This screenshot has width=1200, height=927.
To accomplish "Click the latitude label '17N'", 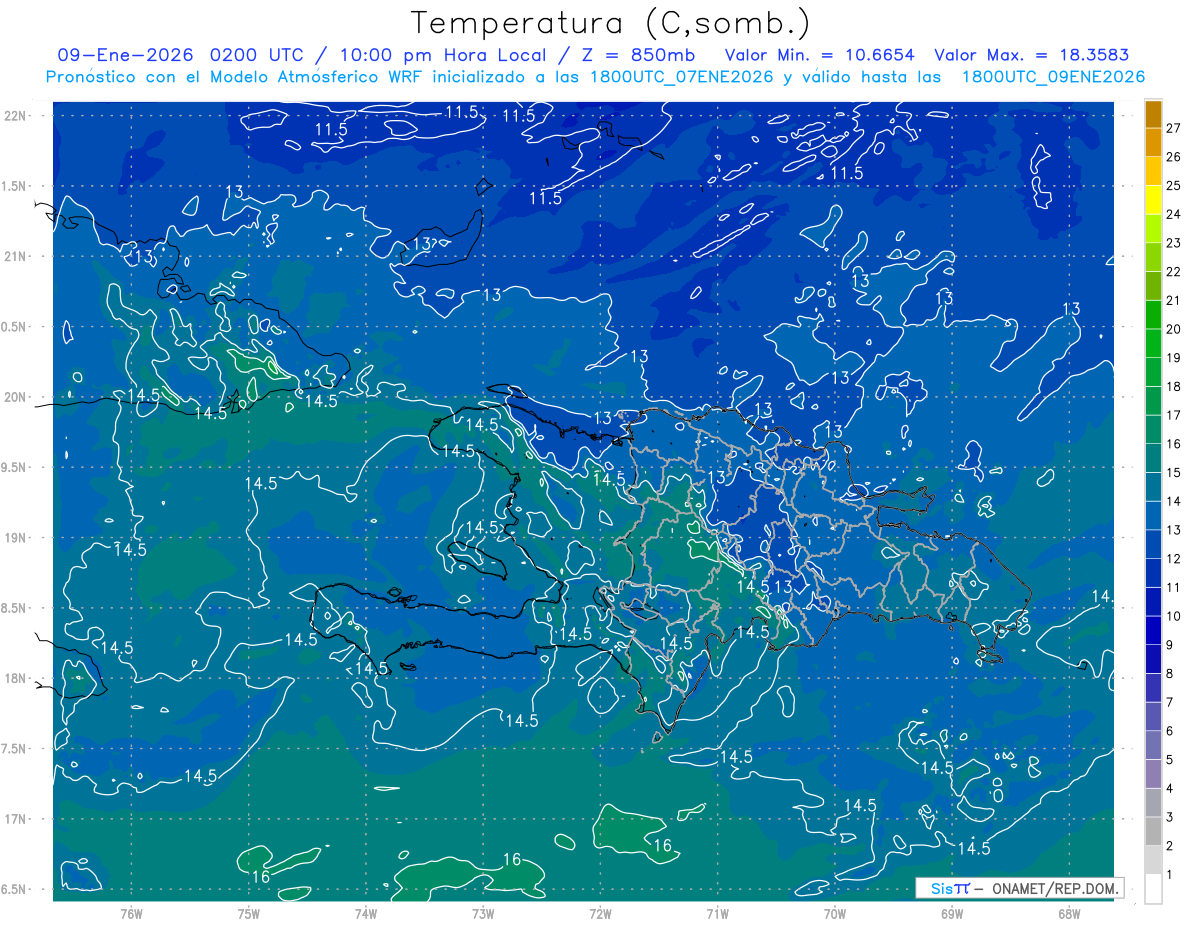I will (x=15, y=819).
